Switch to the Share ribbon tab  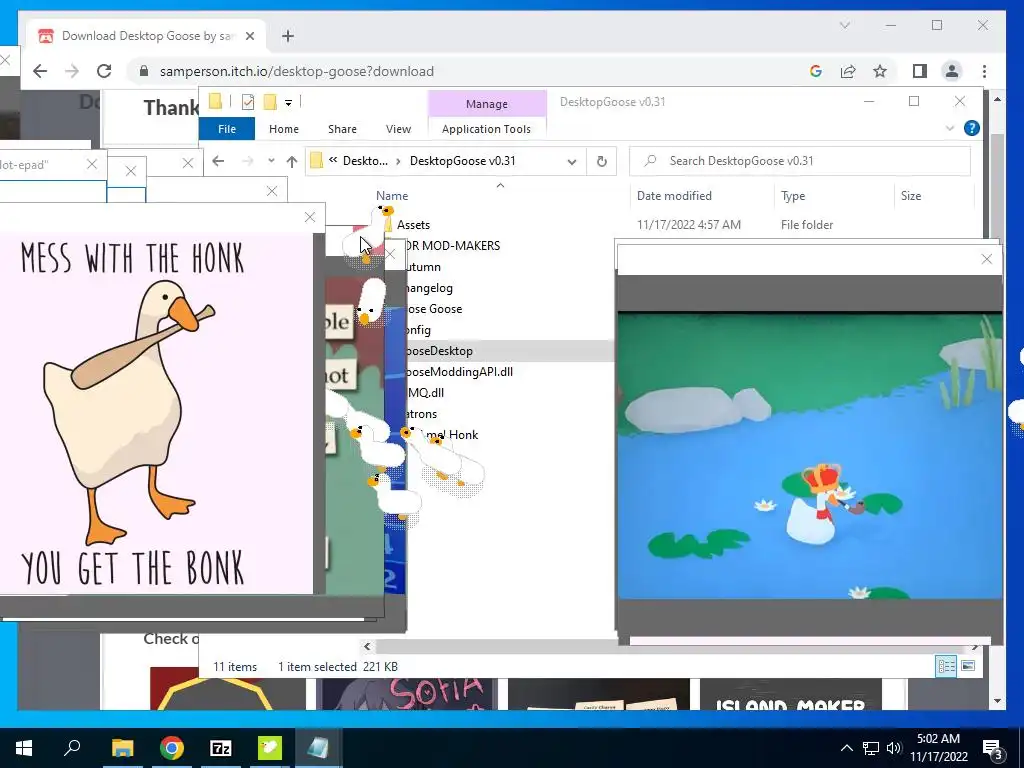342,129
